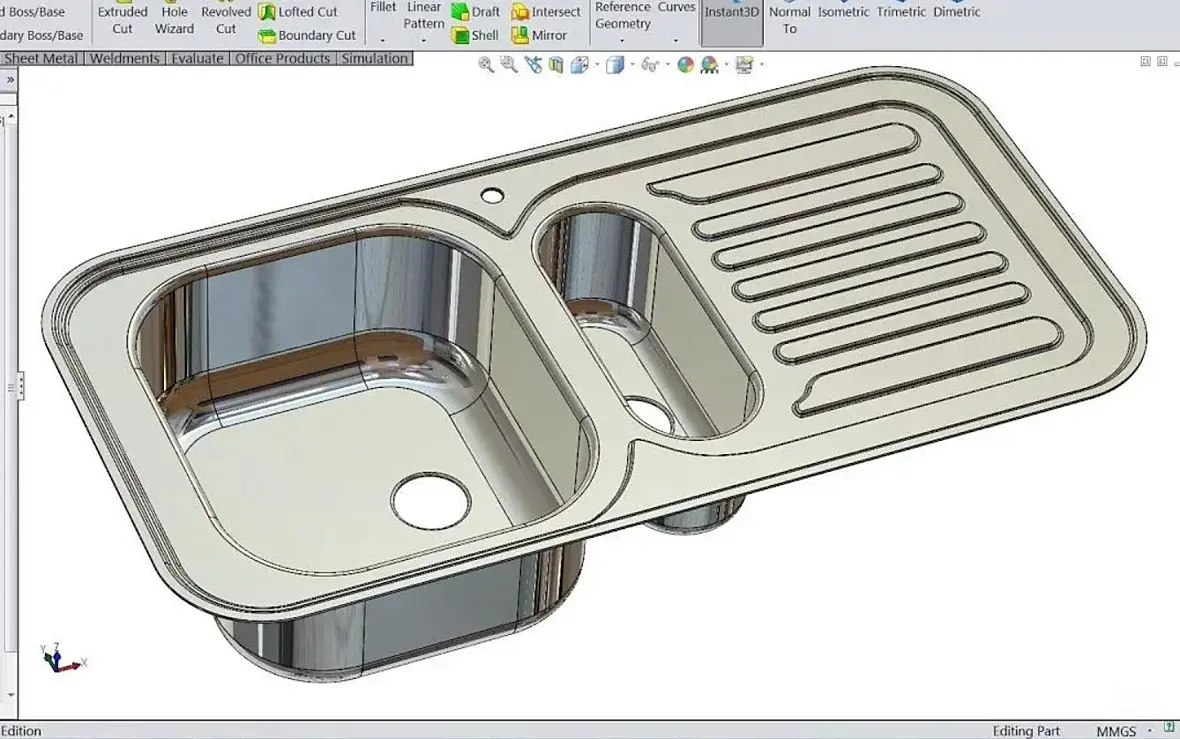Open the Simulation tab
This screenshot has width=1180, height=739.
point(374,59)
